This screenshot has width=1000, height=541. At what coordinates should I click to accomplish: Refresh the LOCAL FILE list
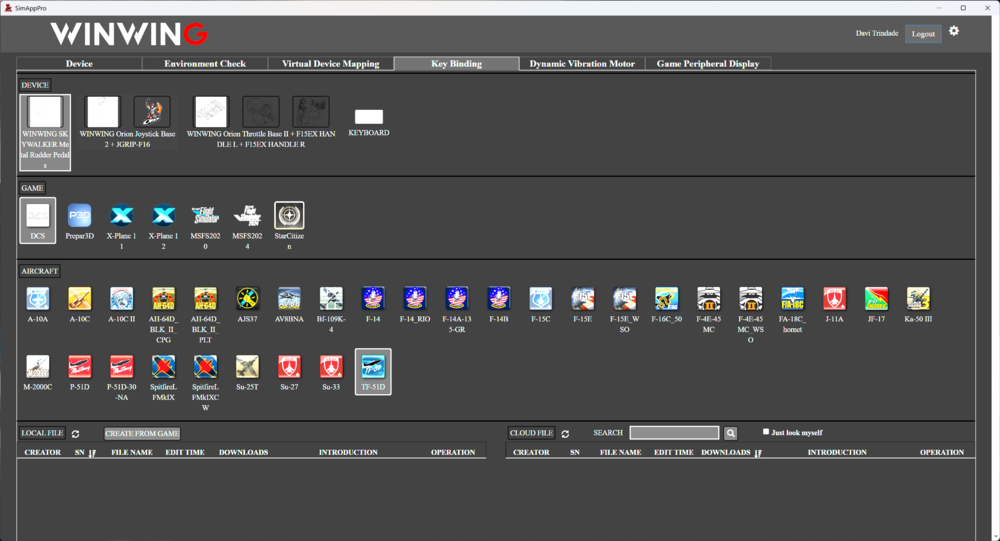(x=75, y=434)
